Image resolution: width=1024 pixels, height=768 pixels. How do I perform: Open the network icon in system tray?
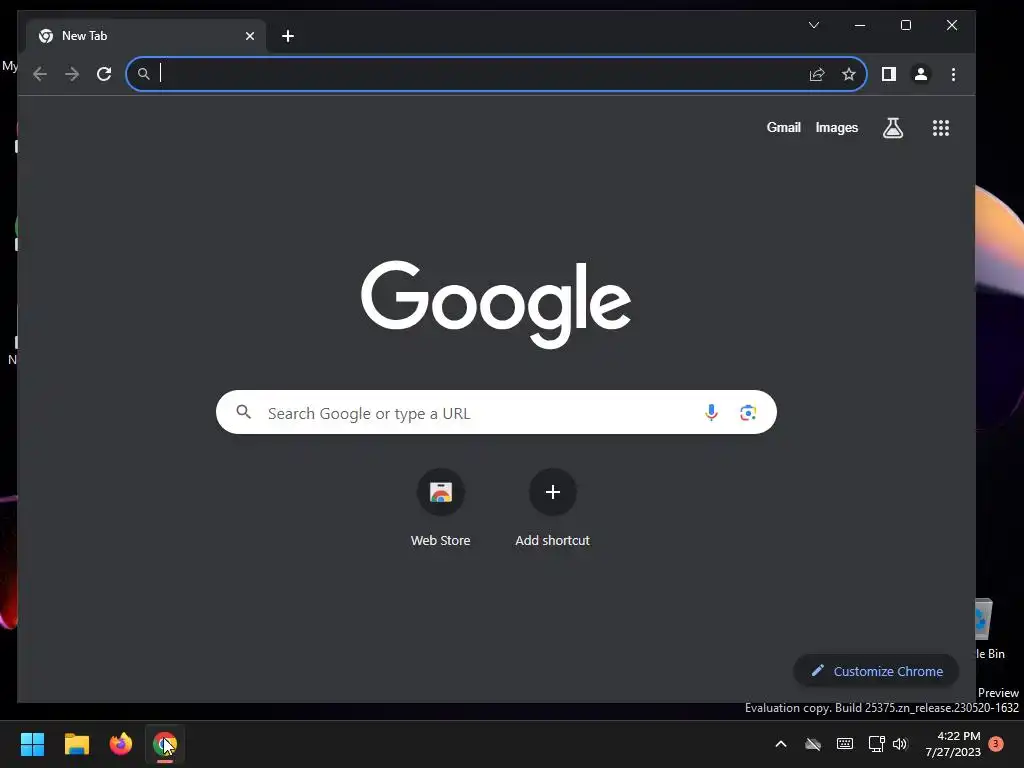[x=876, y=744]
